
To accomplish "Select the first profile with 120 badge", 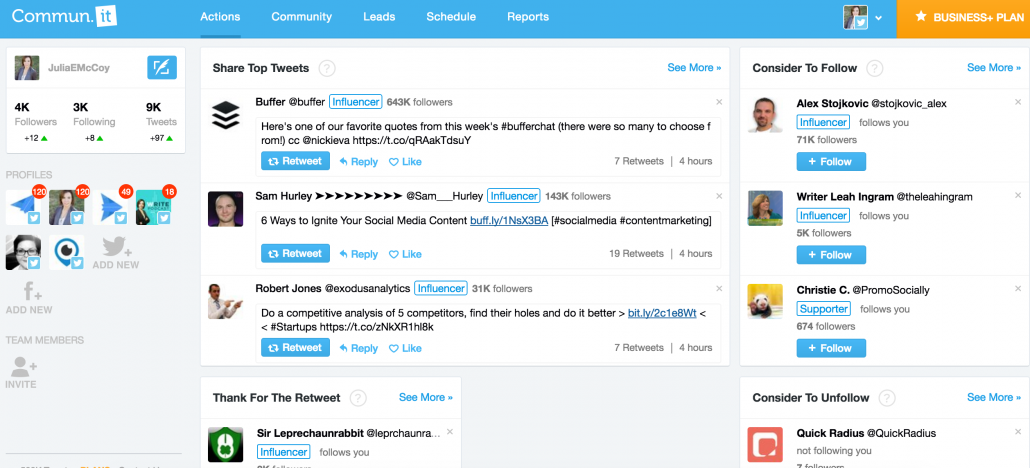I will point(23,208).
